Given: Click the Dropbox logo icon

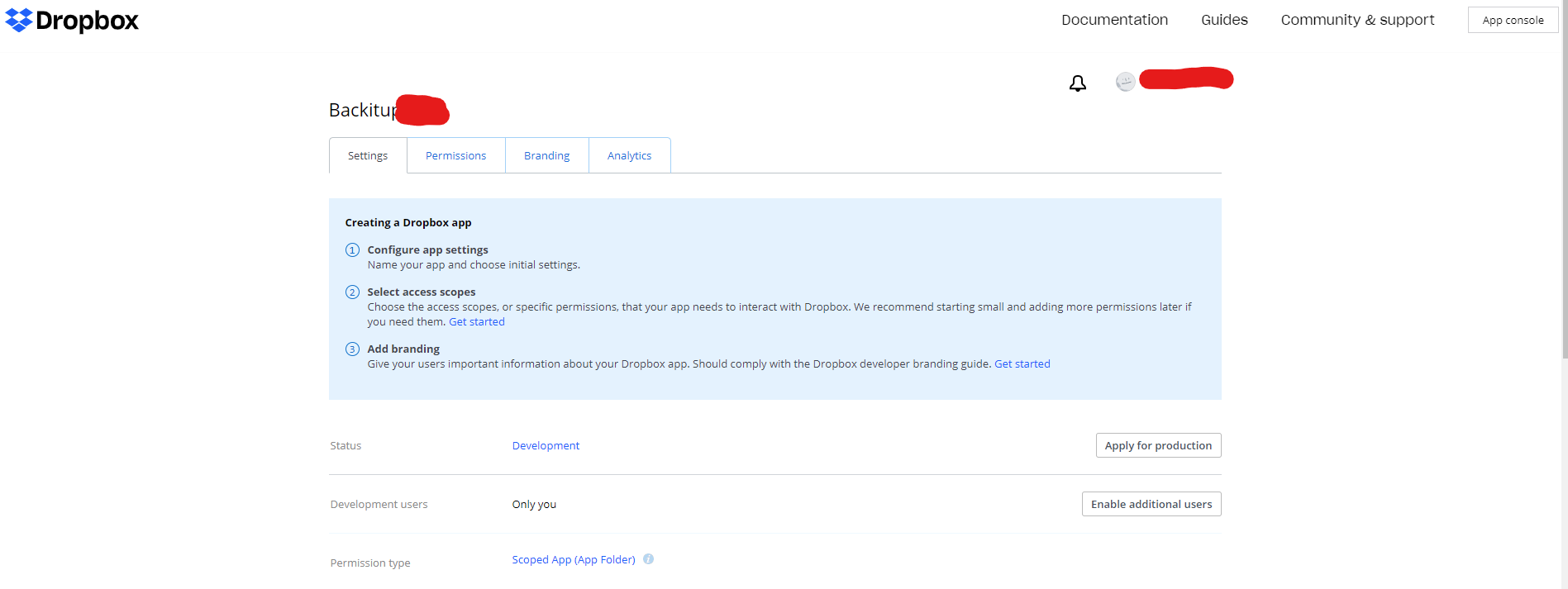Looking at the screenshot, I should pyautogui.click(x=19, y=20).
